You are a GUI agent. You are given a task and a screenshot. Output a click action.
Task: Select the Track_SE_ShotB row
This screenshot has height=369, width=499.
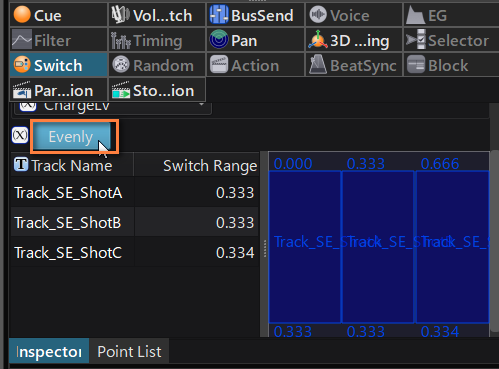tap(134, 222)
